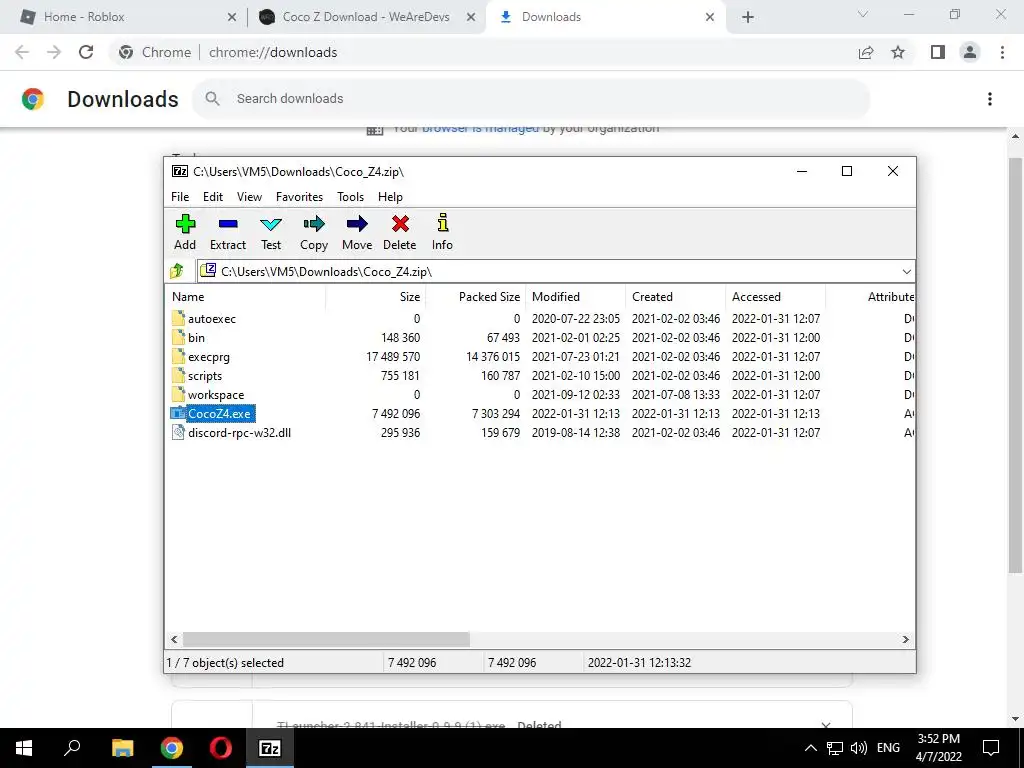
Task: Open the View menu
Action: (249, 197)
